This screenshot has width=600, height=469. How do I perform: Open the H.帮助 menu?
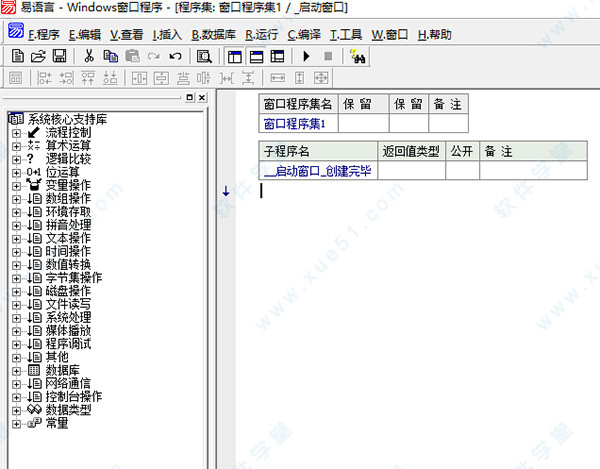pos(434,35)
